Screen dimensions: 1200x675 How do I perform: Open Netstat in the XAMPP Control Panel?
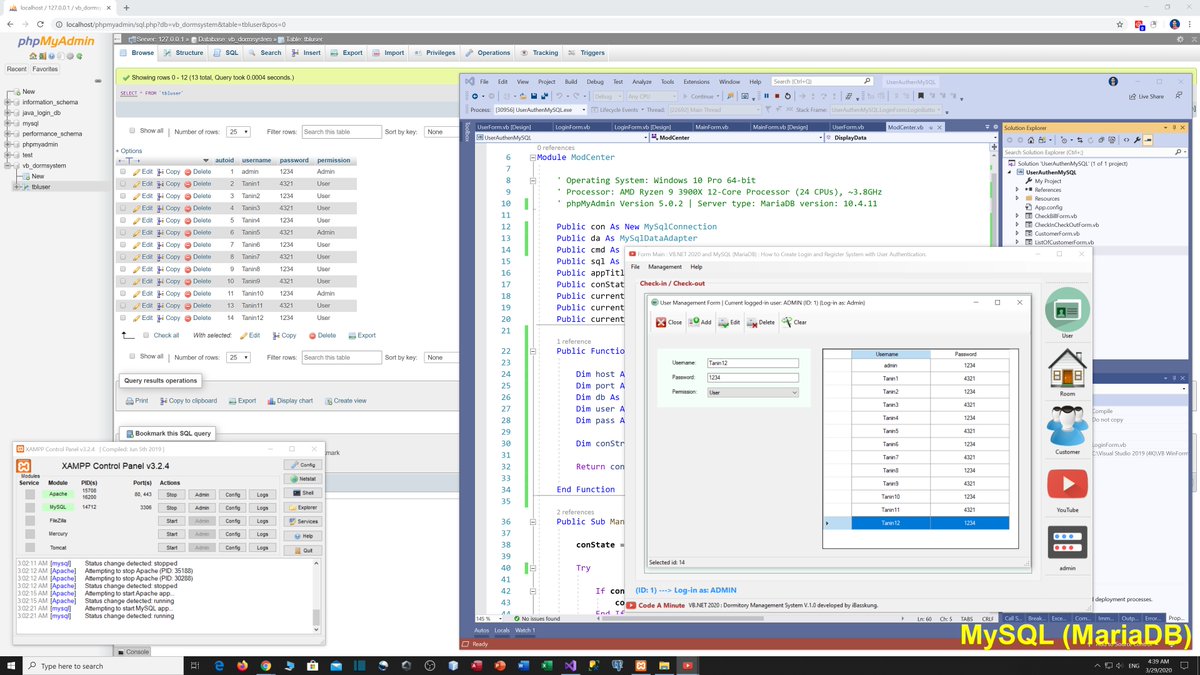tap(303, 479)
